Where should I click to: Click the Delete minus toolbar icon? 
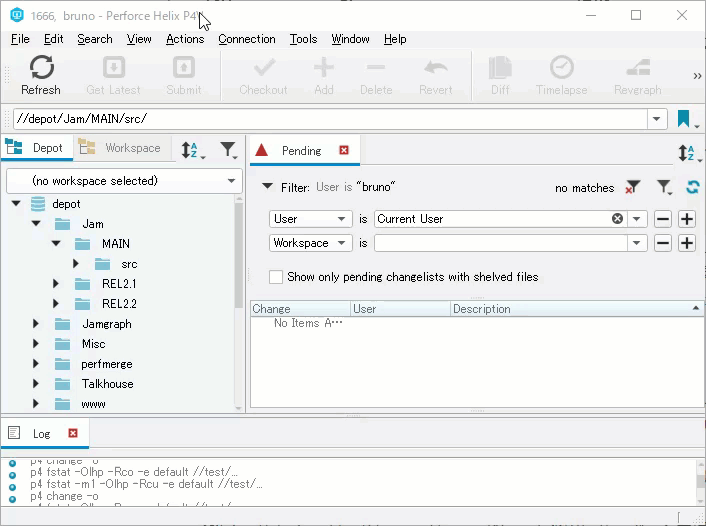click(376, 68)
